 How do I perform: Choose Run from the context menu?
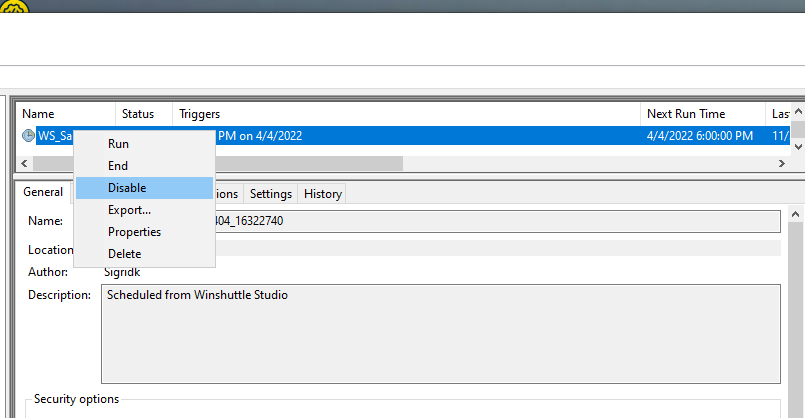118,144
